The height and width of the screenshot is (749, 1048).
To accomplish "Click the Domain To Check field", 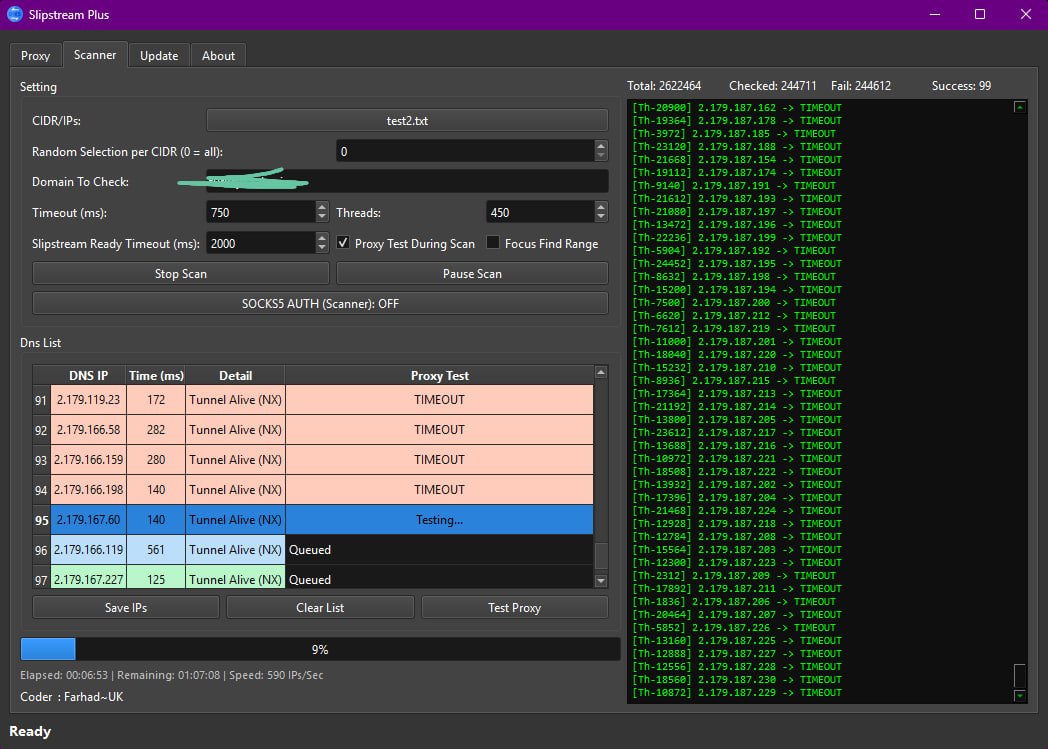I will pyautogui.click(x=407, y=181).
